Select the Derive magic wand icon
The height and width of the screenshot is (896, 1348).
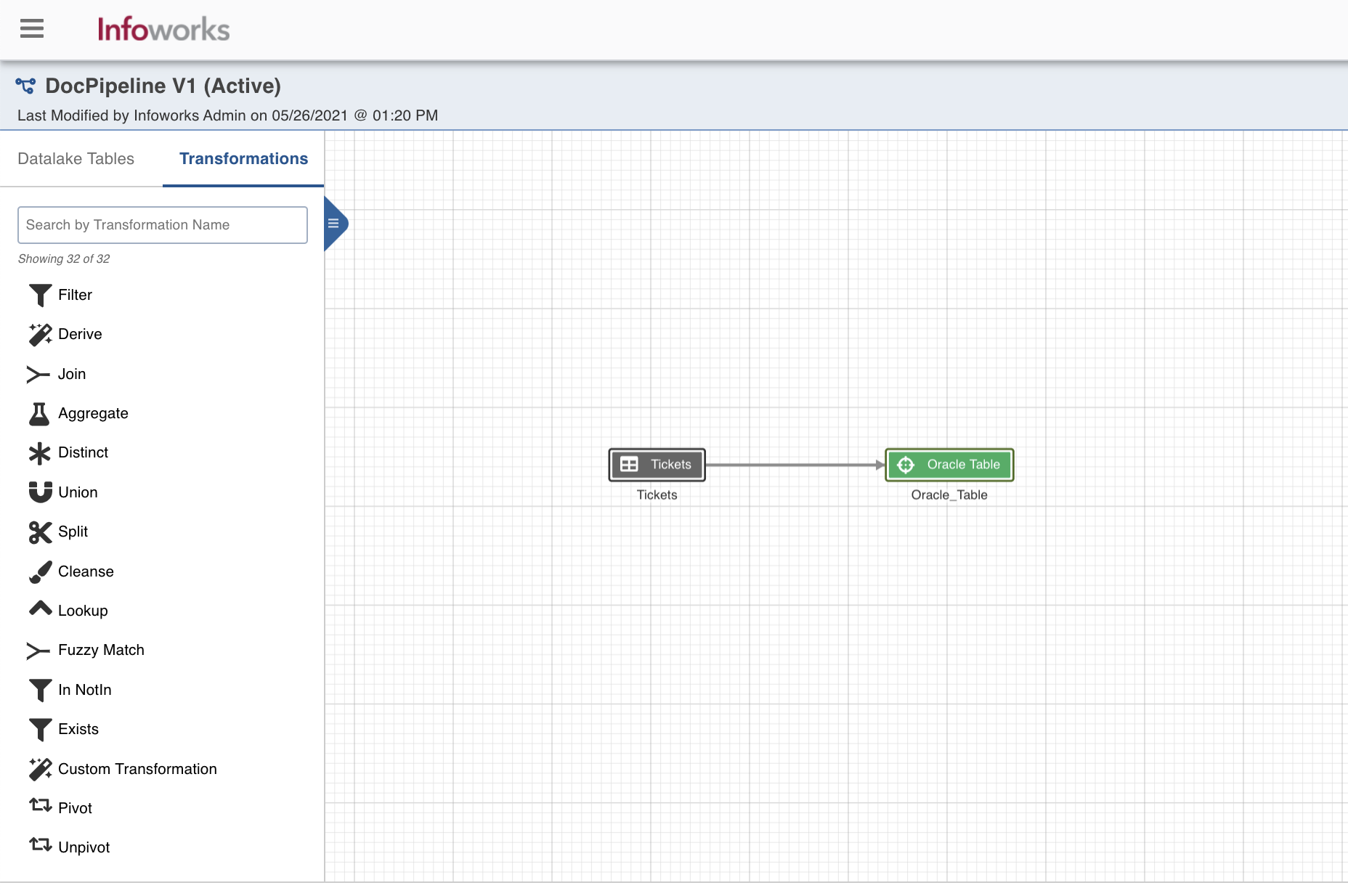point(40,334)
